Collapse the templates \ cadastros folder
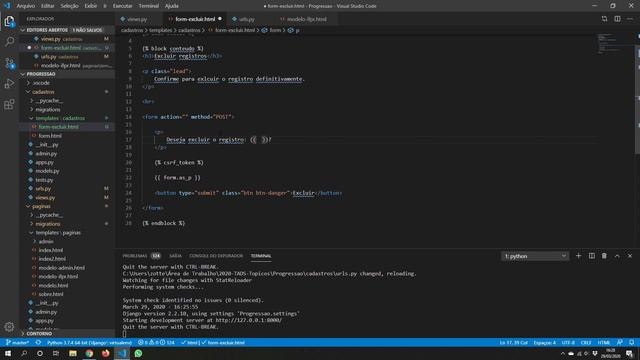This screenshot has height=360, width=640. click(67, 118)
